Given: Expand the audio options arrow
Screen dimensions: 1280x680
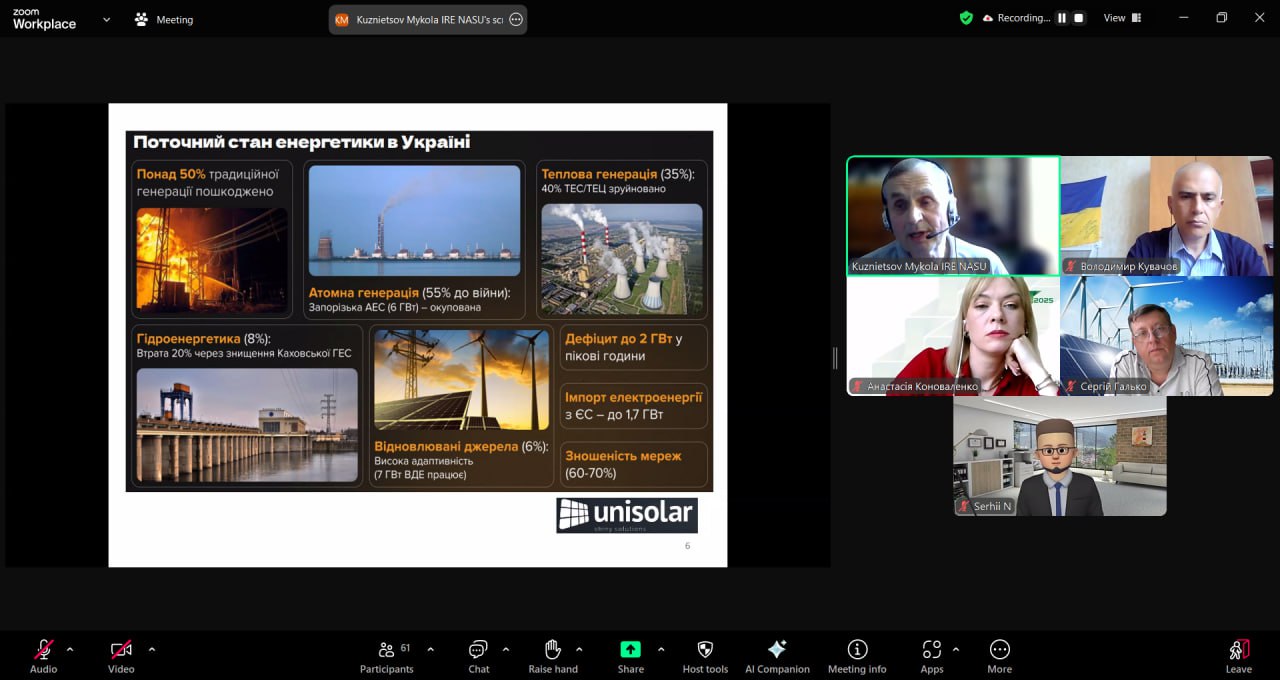Looking at the screenshot, I should pos(70,649).
